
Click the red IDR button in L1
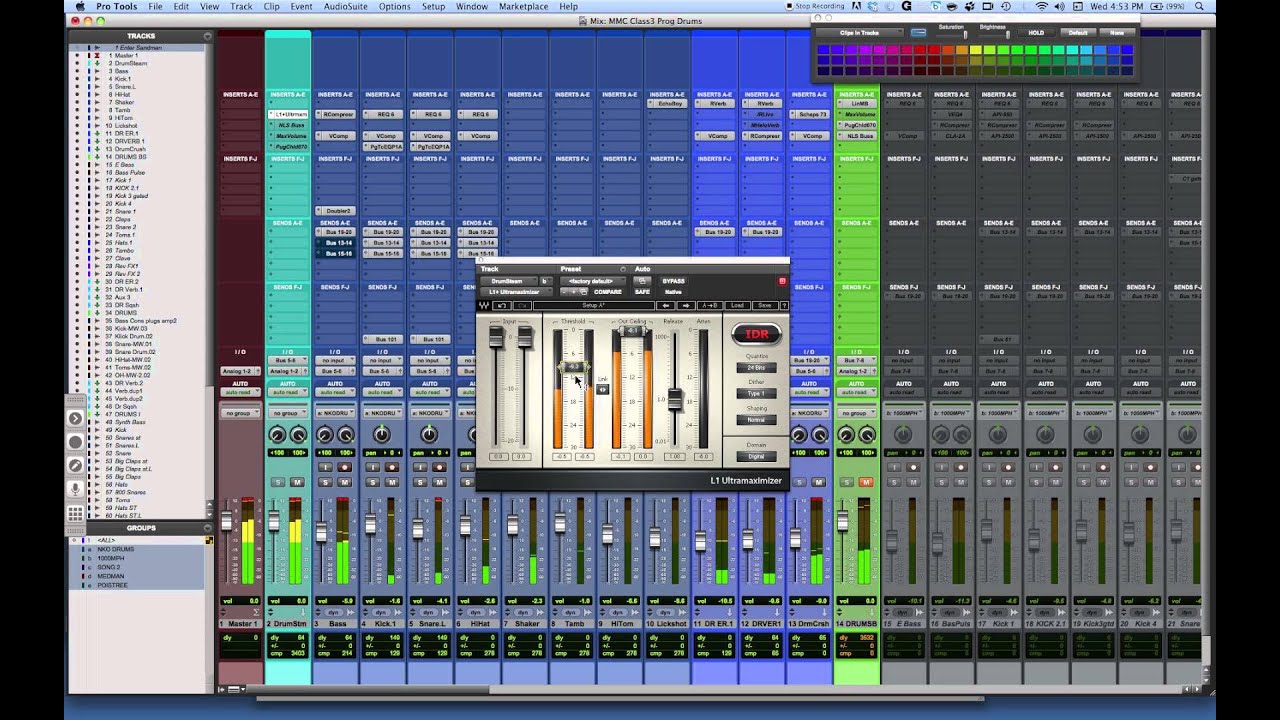point(756,334)
